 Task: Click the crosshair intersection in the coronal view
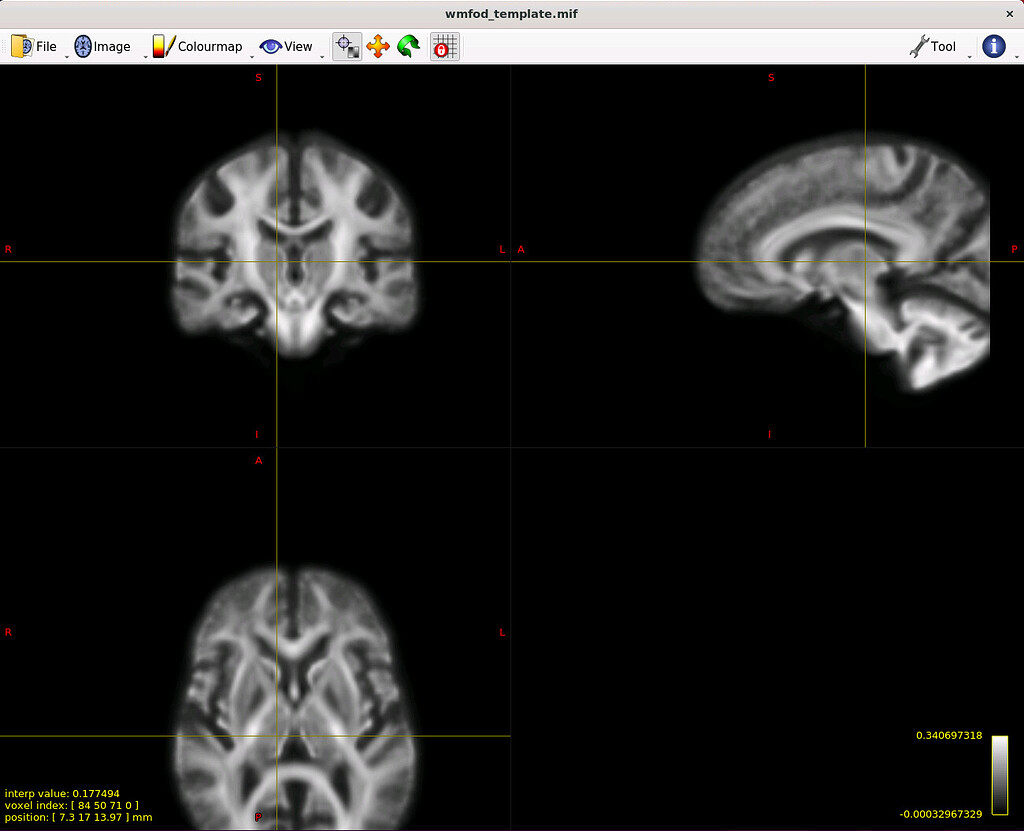(x=276, y=262)
